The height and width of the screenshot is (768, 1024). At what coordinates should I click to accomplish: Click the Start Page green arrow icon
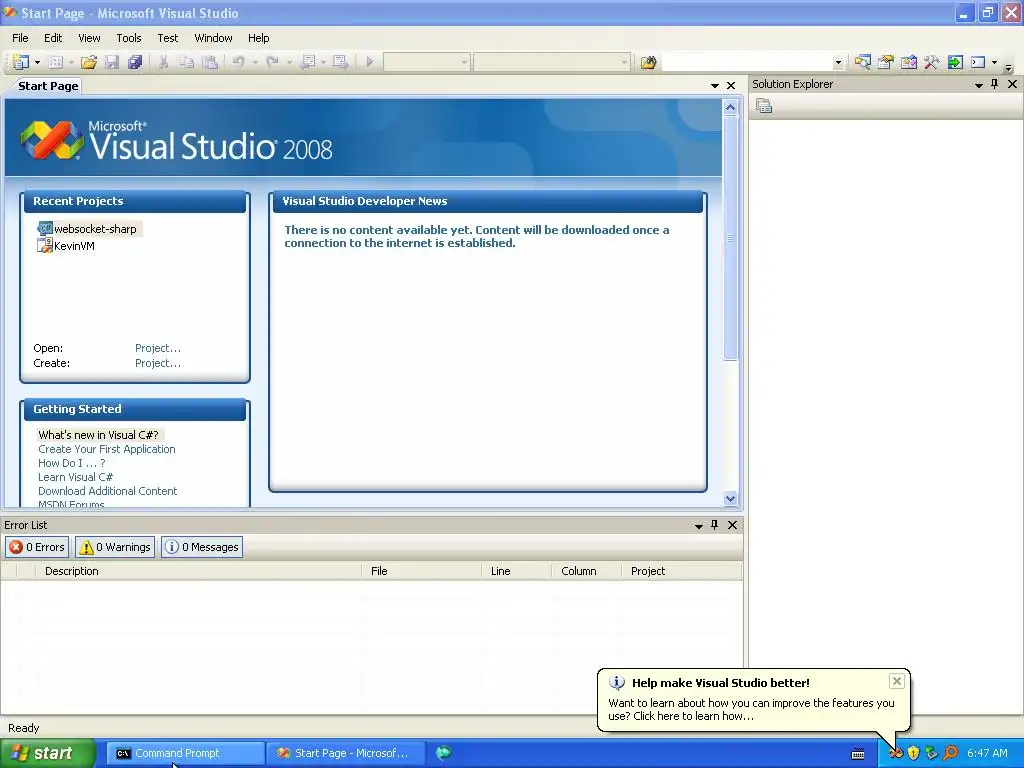955,62
